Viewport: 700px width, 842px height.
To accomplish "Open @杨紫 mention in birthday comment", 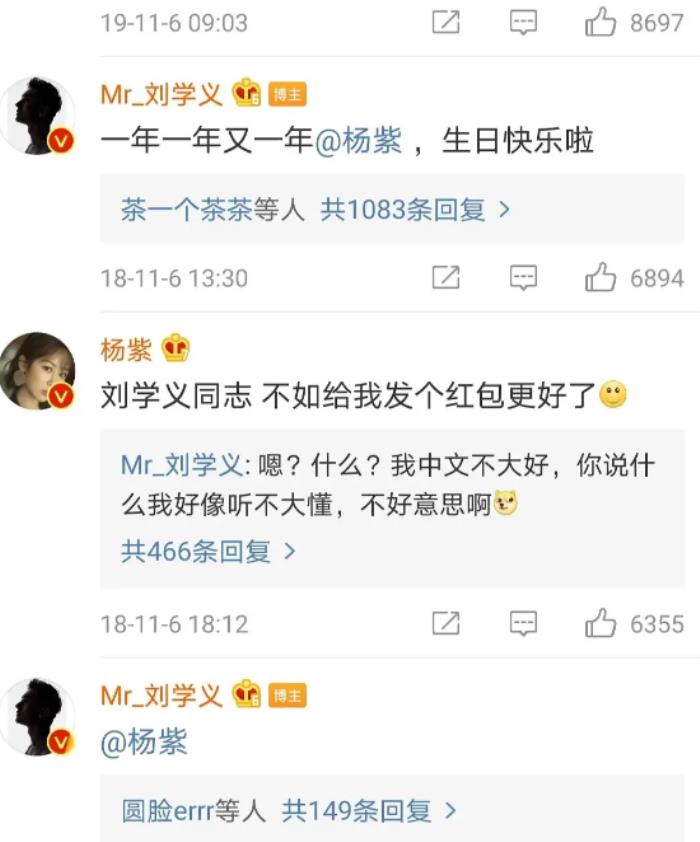I will point(358,141).
